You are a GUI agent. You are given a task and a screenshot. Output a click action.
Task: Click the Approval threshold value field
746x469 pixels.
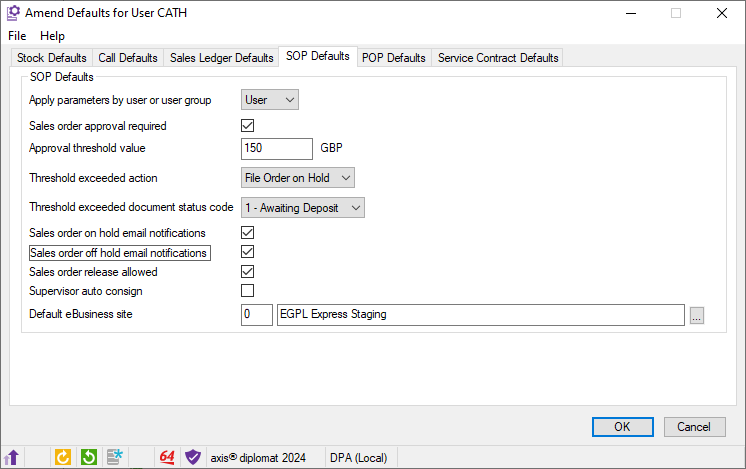277,148
